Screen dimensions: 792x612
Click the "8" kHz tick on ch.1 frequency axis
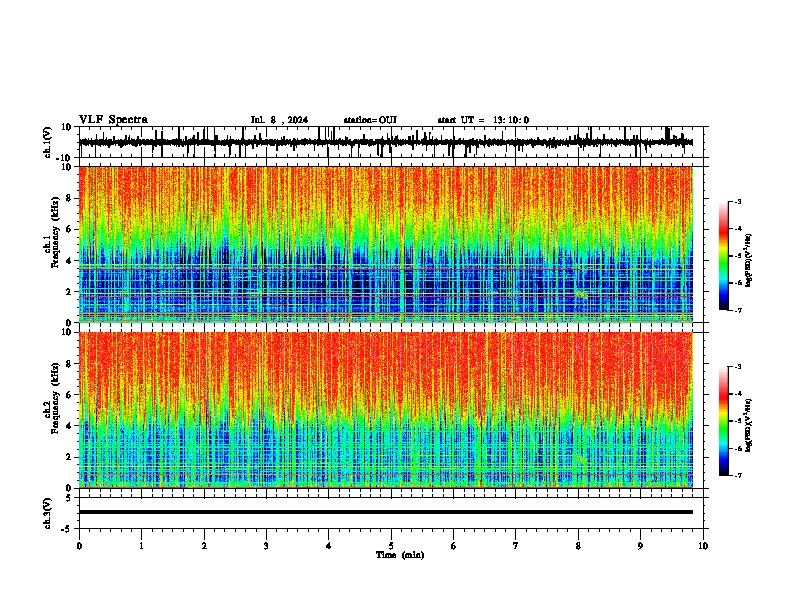tap(70, 198)
